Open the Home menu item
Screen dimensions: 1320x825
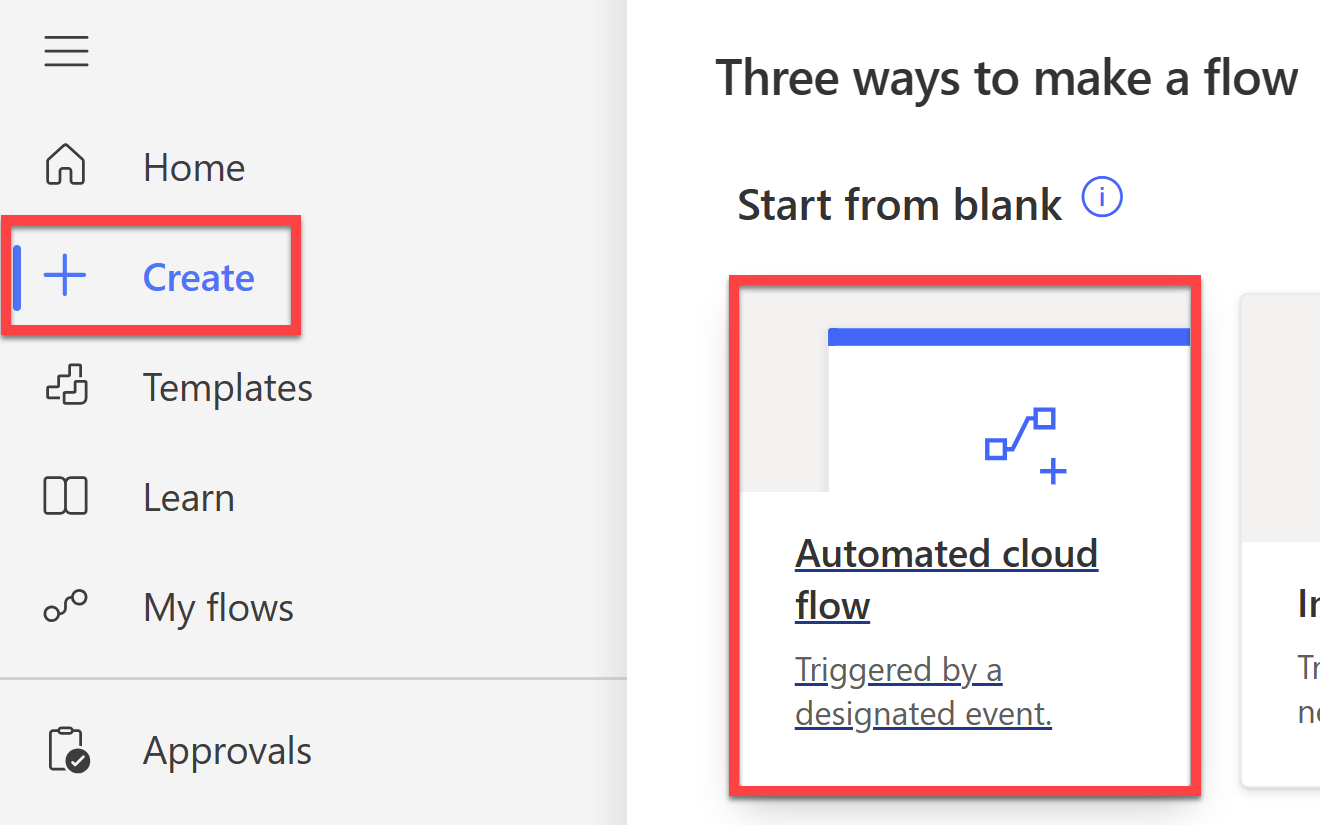click(x=194, y=167)
